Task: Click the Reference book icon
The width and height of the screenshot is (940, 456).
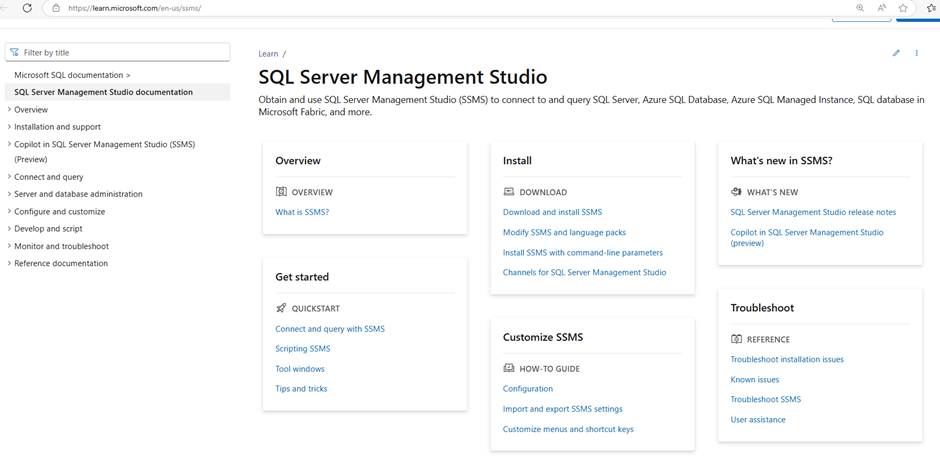Action: point(737,339)
